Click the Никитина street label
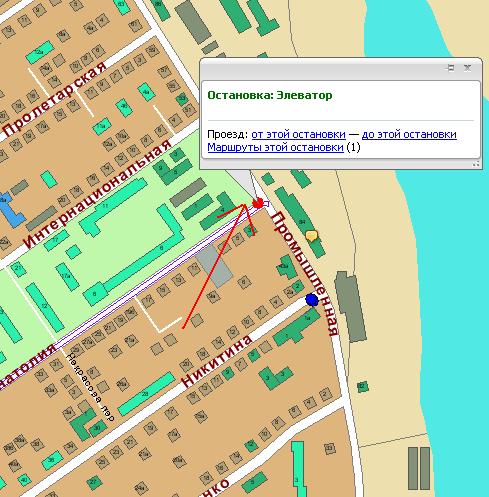The image size is (489, 497). tap(216, 361)
